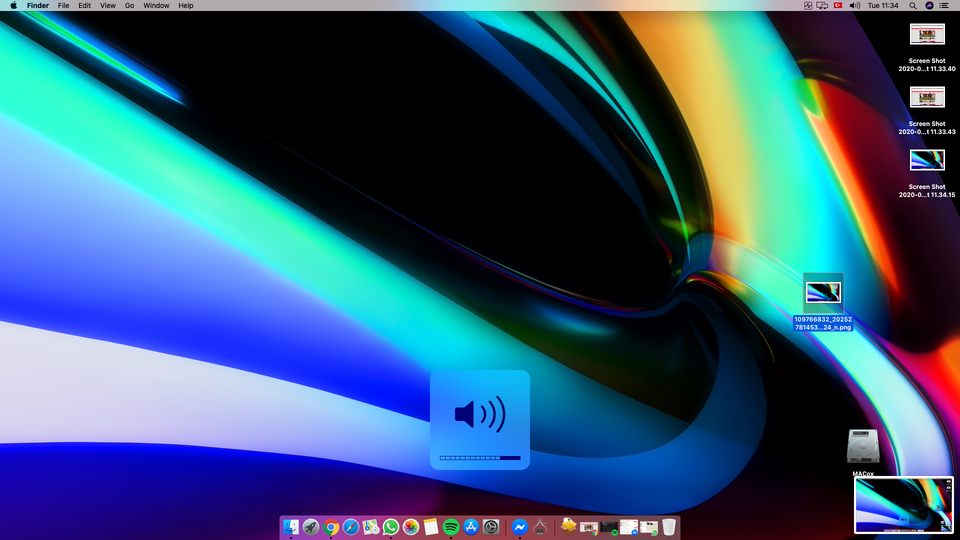The height and width of the screenshot is (540, 960).
Task: Open System Preferences from the dock
Action: click(491, 527)
